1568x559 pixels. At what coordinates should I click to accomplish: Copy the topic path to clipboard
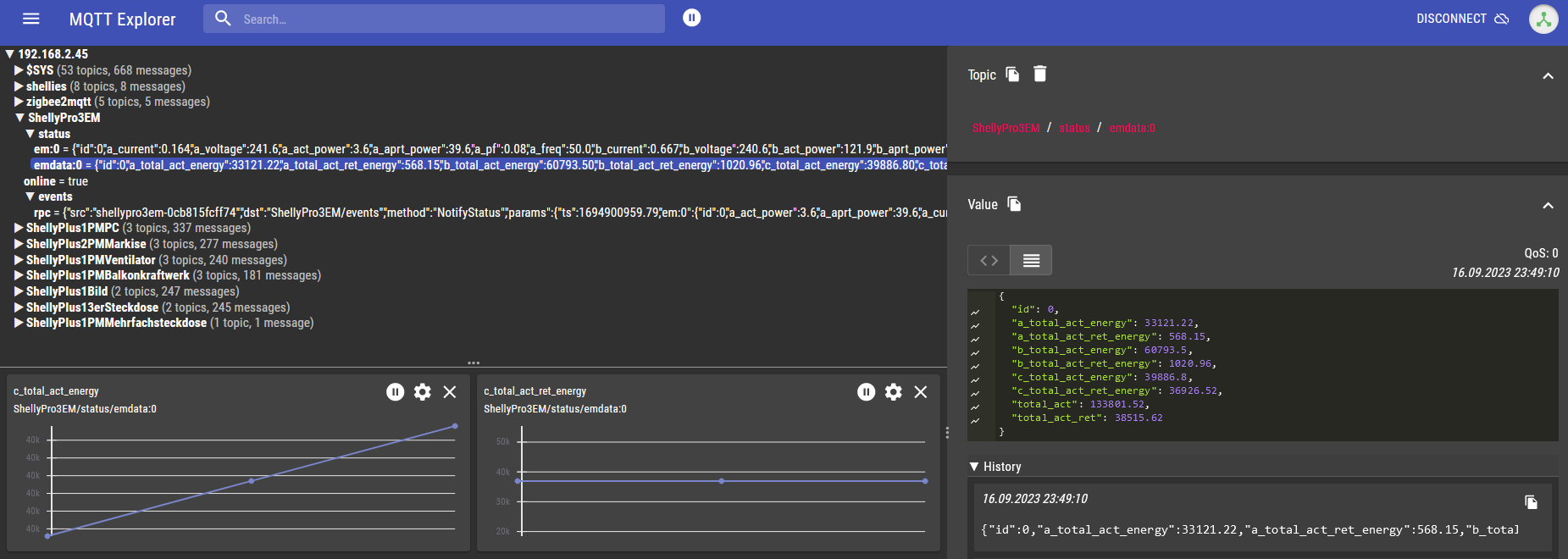click(1012, 75)
